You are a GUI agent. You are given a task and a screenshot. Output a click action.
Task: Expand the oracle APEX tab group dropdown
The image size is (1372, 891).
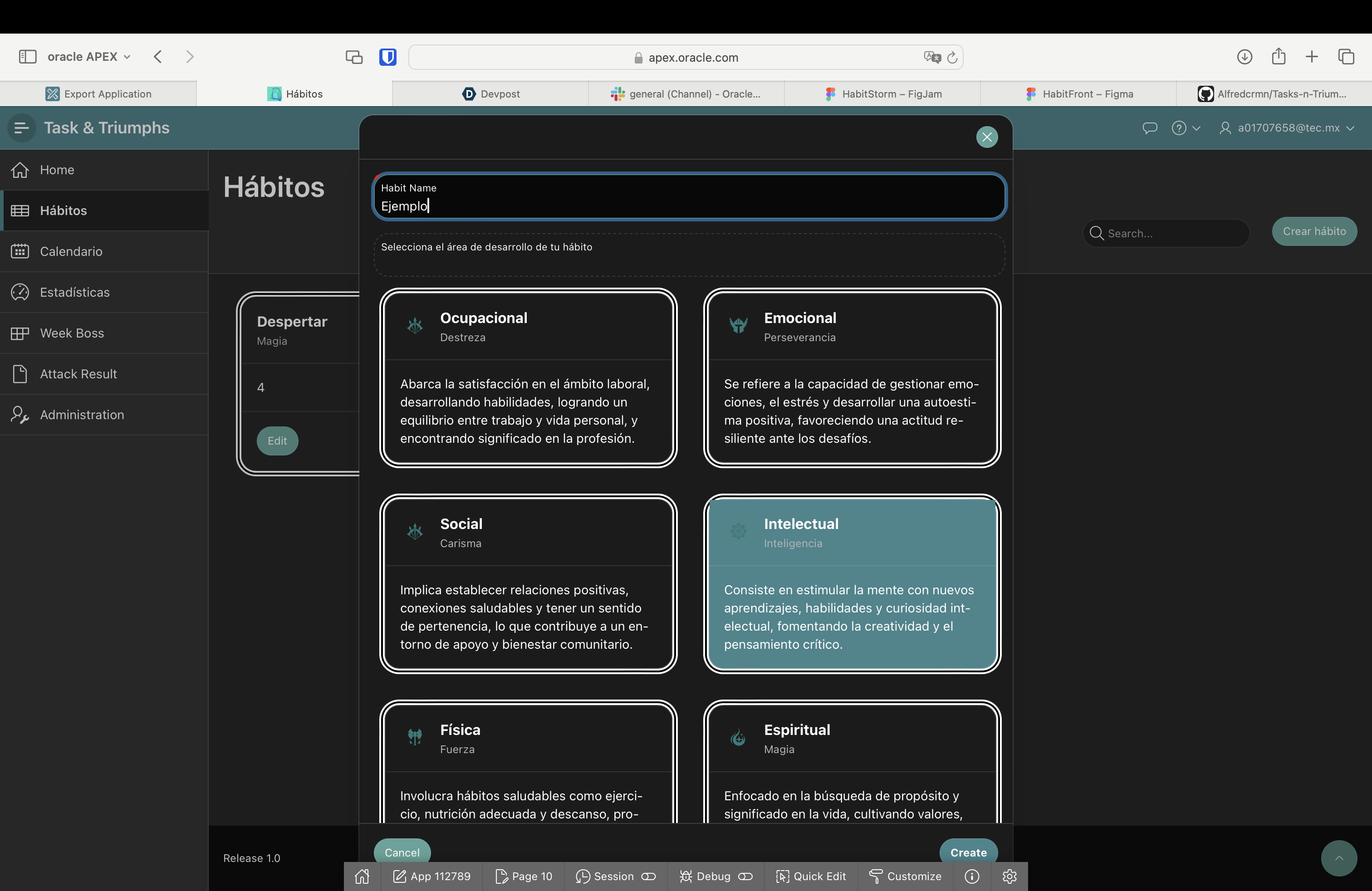point(89,56)
